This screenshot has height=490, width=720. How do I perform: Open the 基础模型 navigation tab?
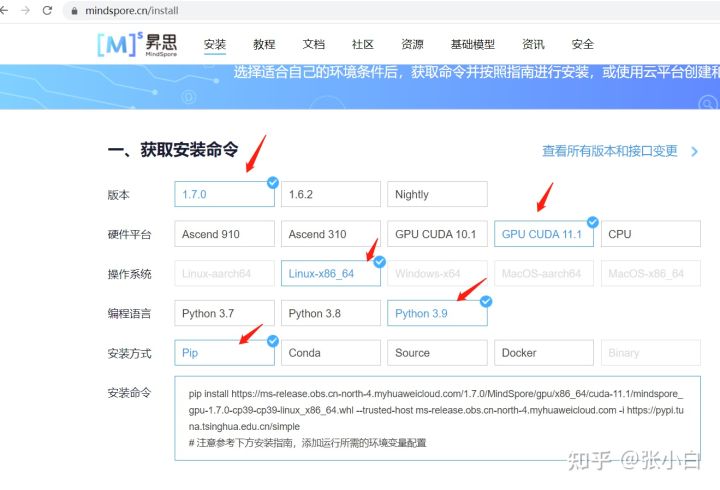[x=472, y=45]
